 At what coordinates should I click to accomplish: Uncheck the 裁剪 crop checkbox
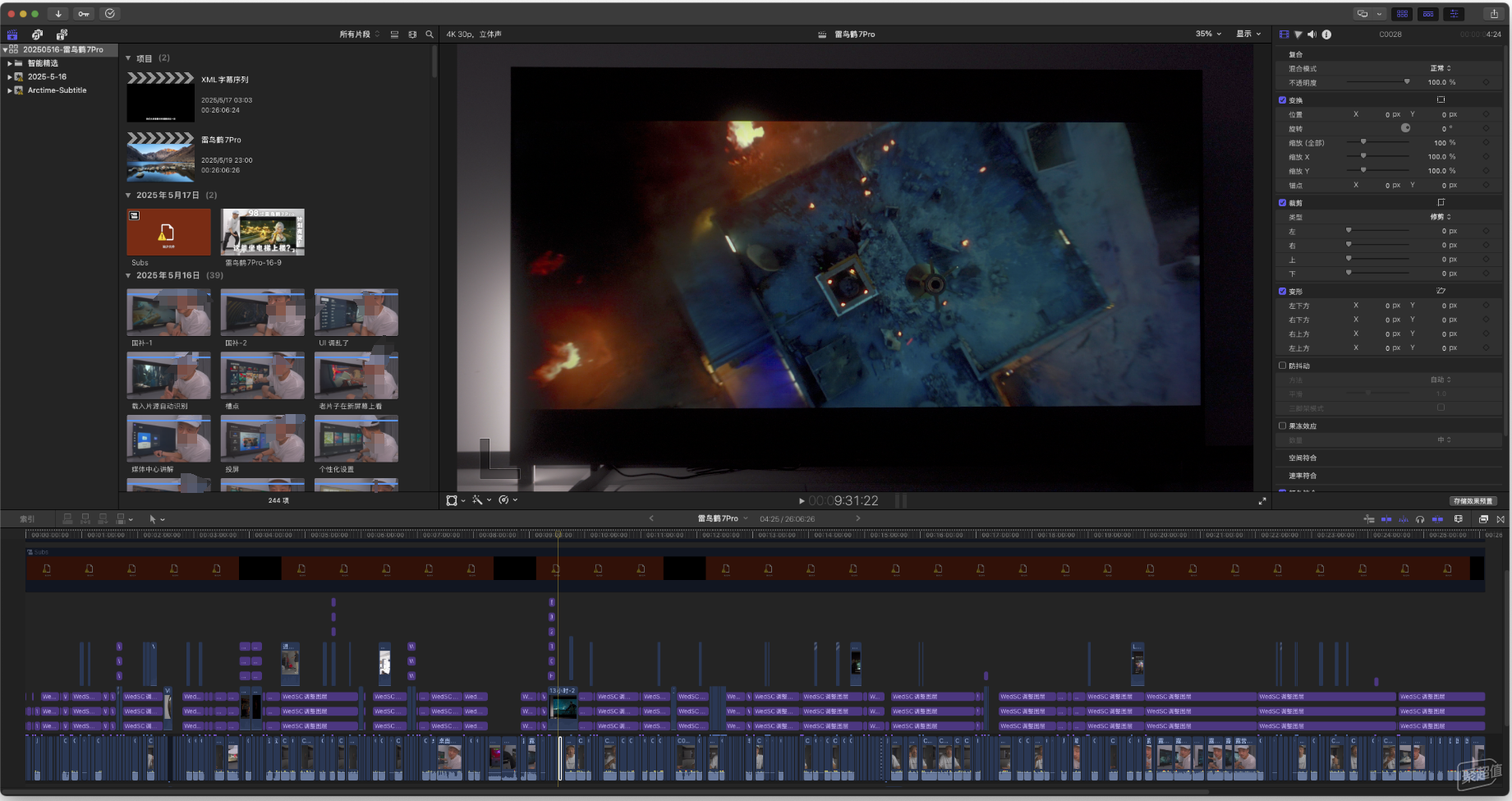click(x=1282, y=203)
